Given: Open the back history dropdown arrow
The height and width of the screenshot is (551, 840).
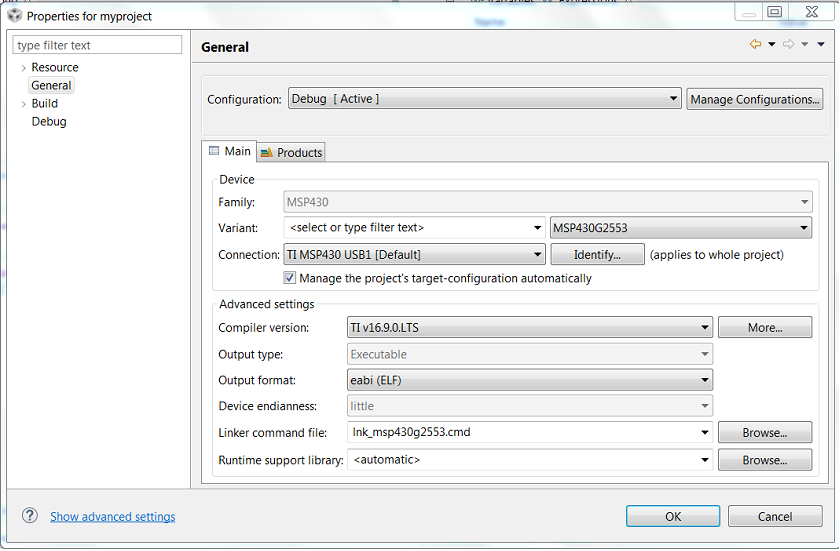Looking at the screenshot, I should pos(771,44).
